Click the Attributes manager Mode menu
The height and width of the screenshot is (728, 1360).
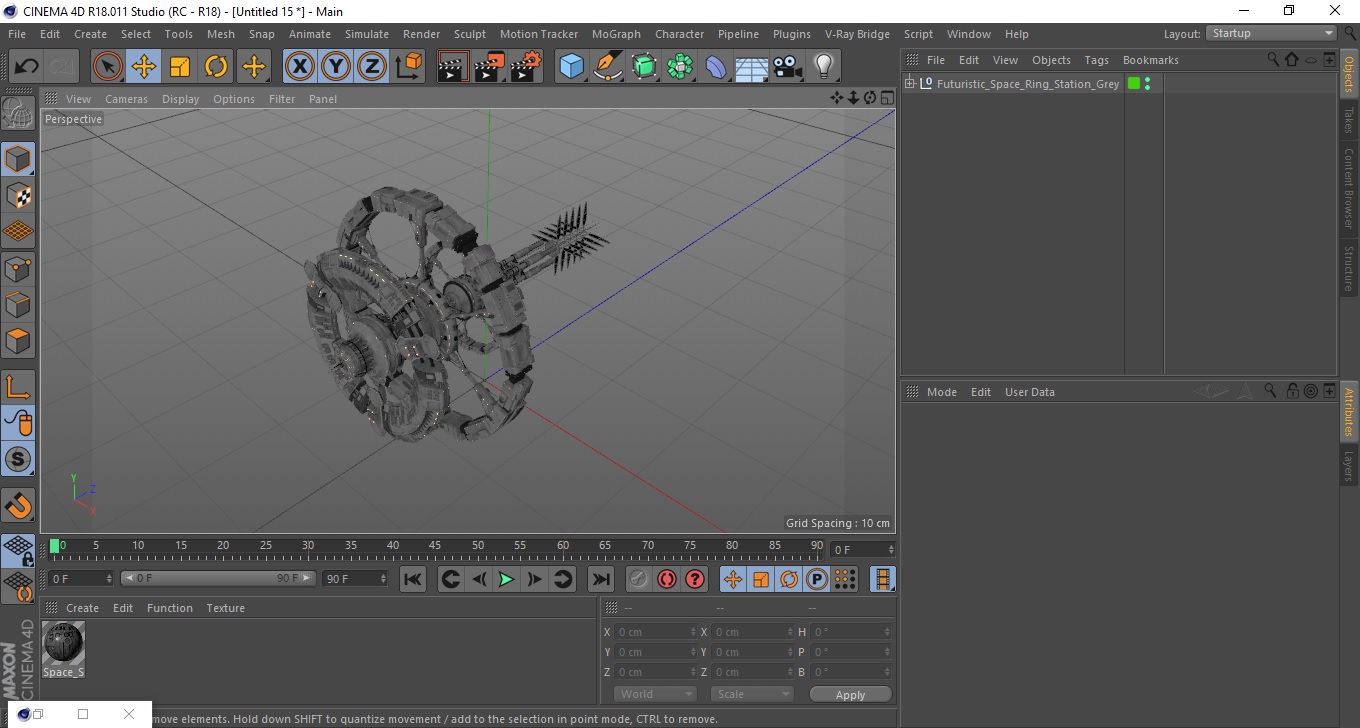[941, 392]
